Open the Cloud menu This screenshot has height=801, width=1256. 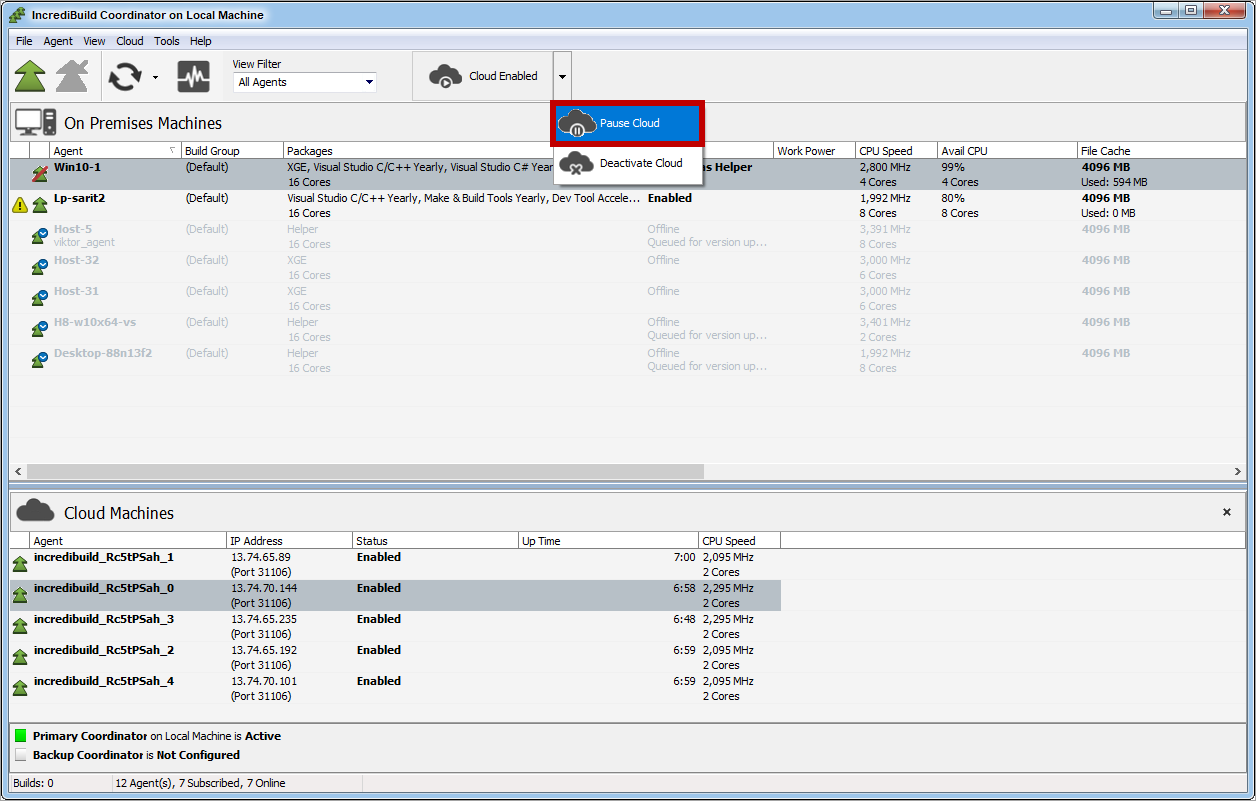(x=130, y=41)
